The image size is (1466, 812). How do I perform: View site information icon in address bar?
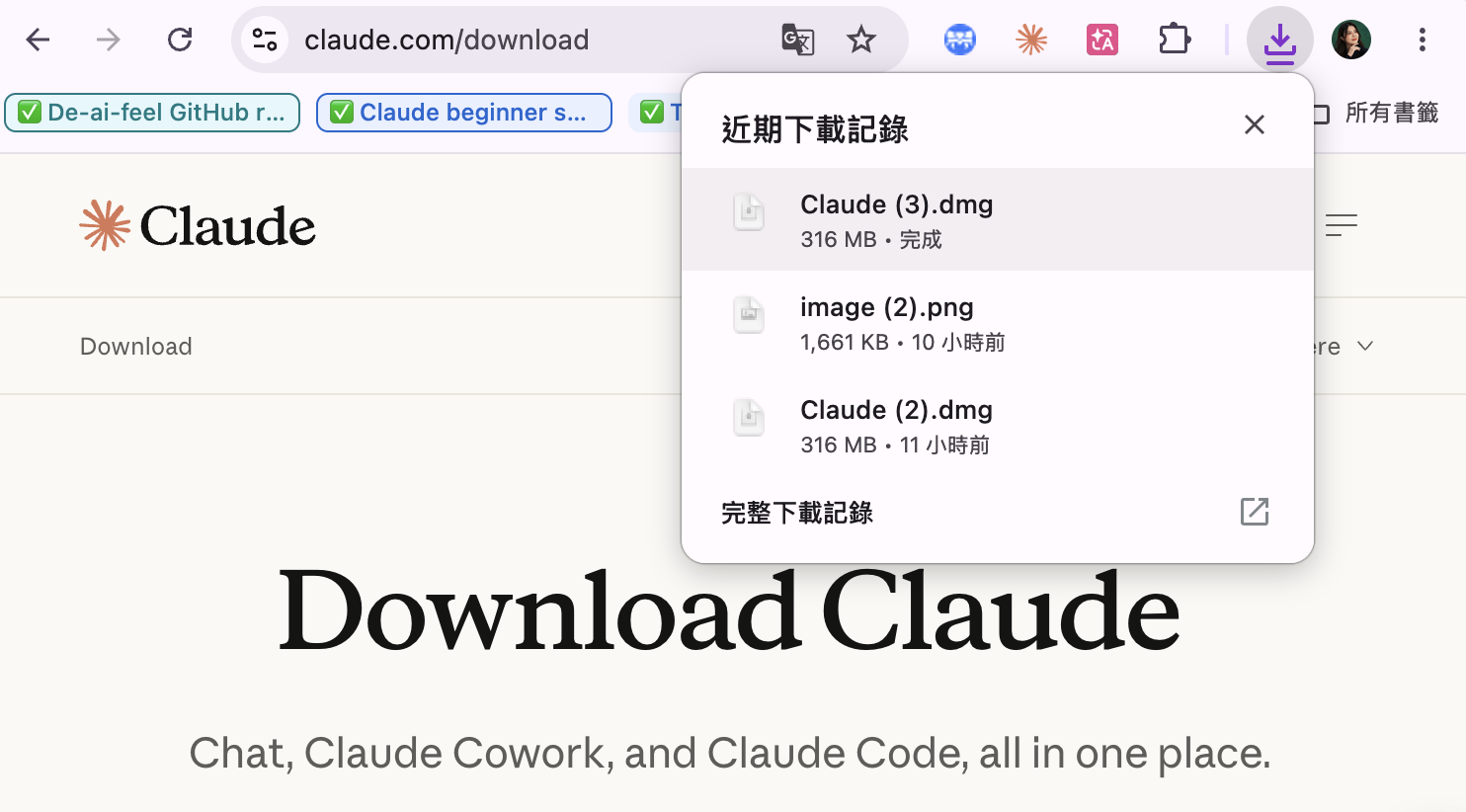pos(264,40)
